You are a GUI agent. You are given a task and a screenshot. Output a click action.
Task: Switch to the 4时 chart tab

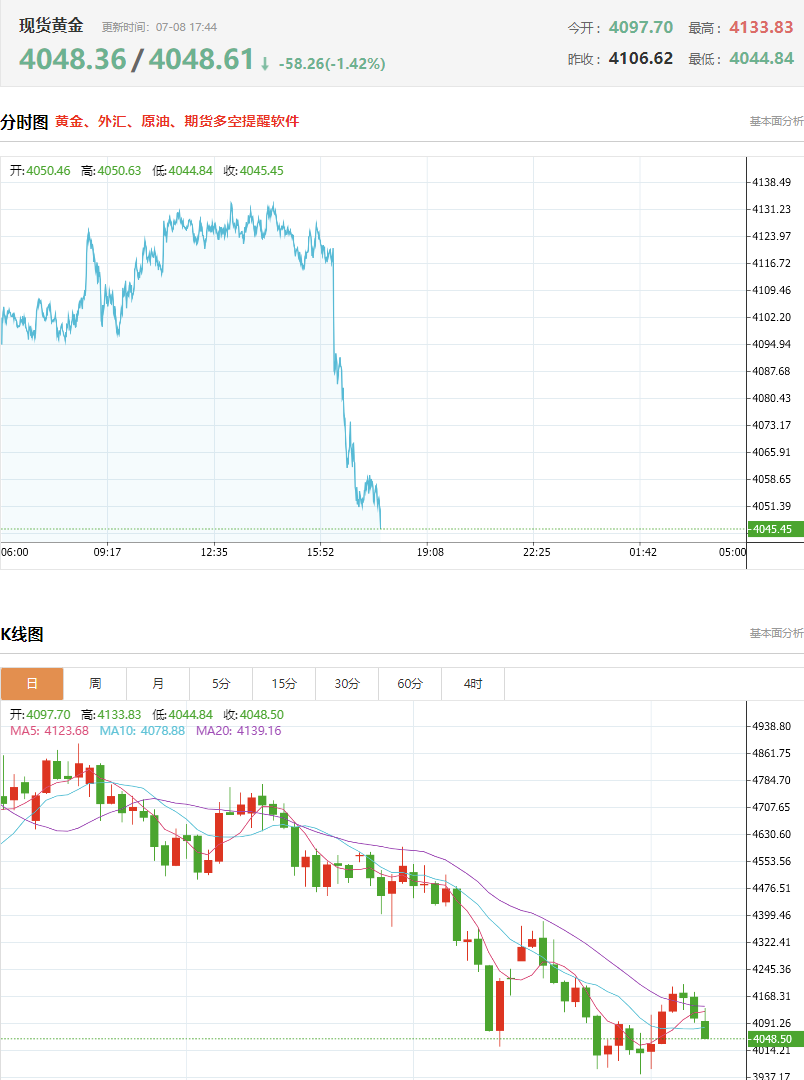(x=473, y=683)
